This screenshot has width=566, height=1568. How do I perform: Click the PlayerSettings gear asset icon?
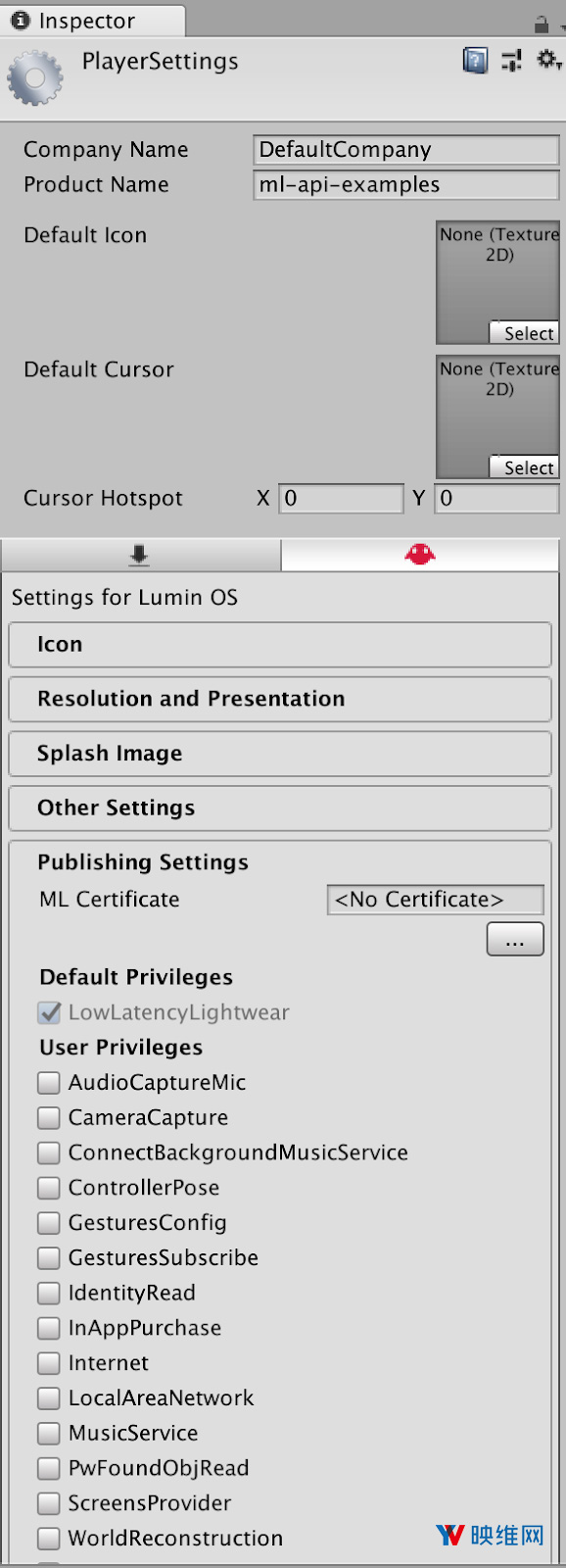pyautogui.click(x=35, y=78)
